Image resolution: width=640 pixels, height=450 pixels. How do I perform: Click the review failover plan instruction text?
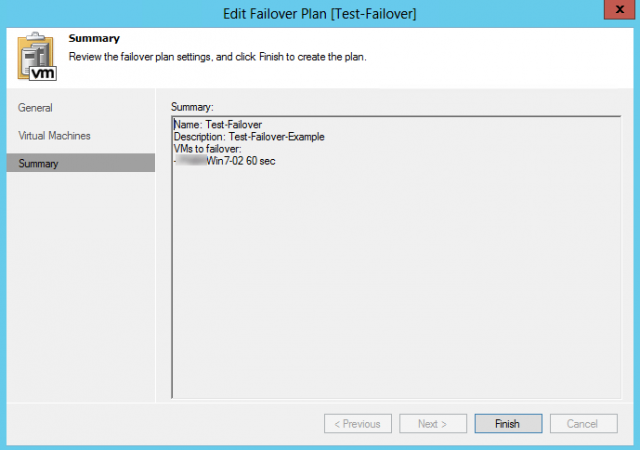click(217, 57)
